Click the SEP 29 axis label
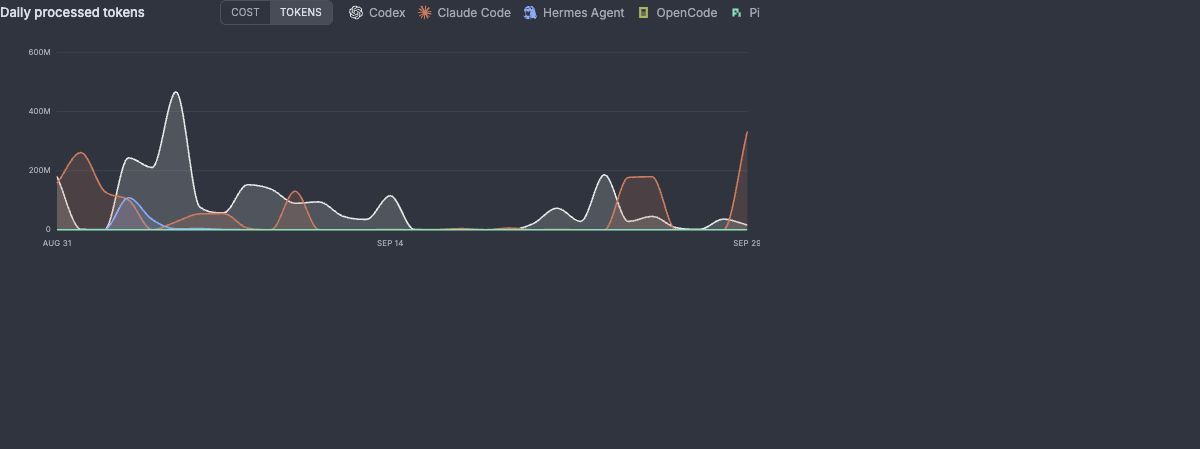This screenshot has height=449, width=1200. click(746, 243)
